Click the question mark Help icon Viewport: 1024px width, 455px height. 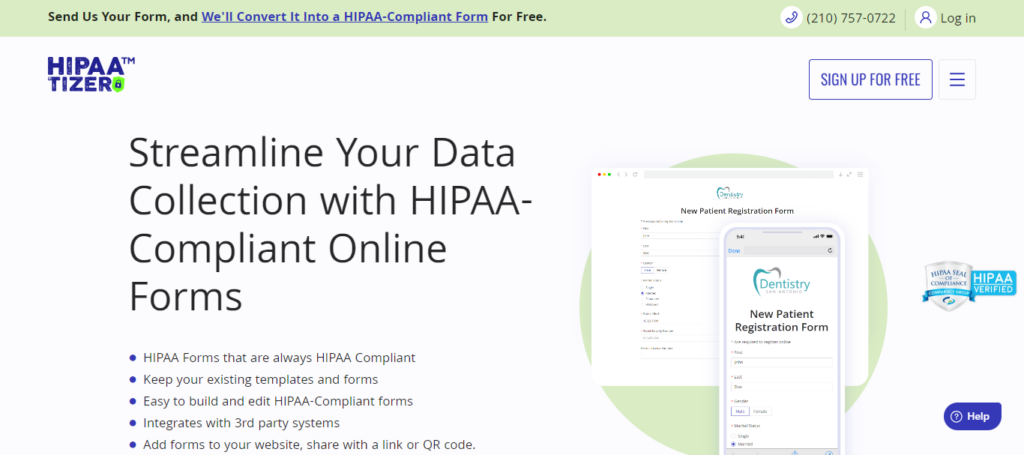(x=956, y=416)
